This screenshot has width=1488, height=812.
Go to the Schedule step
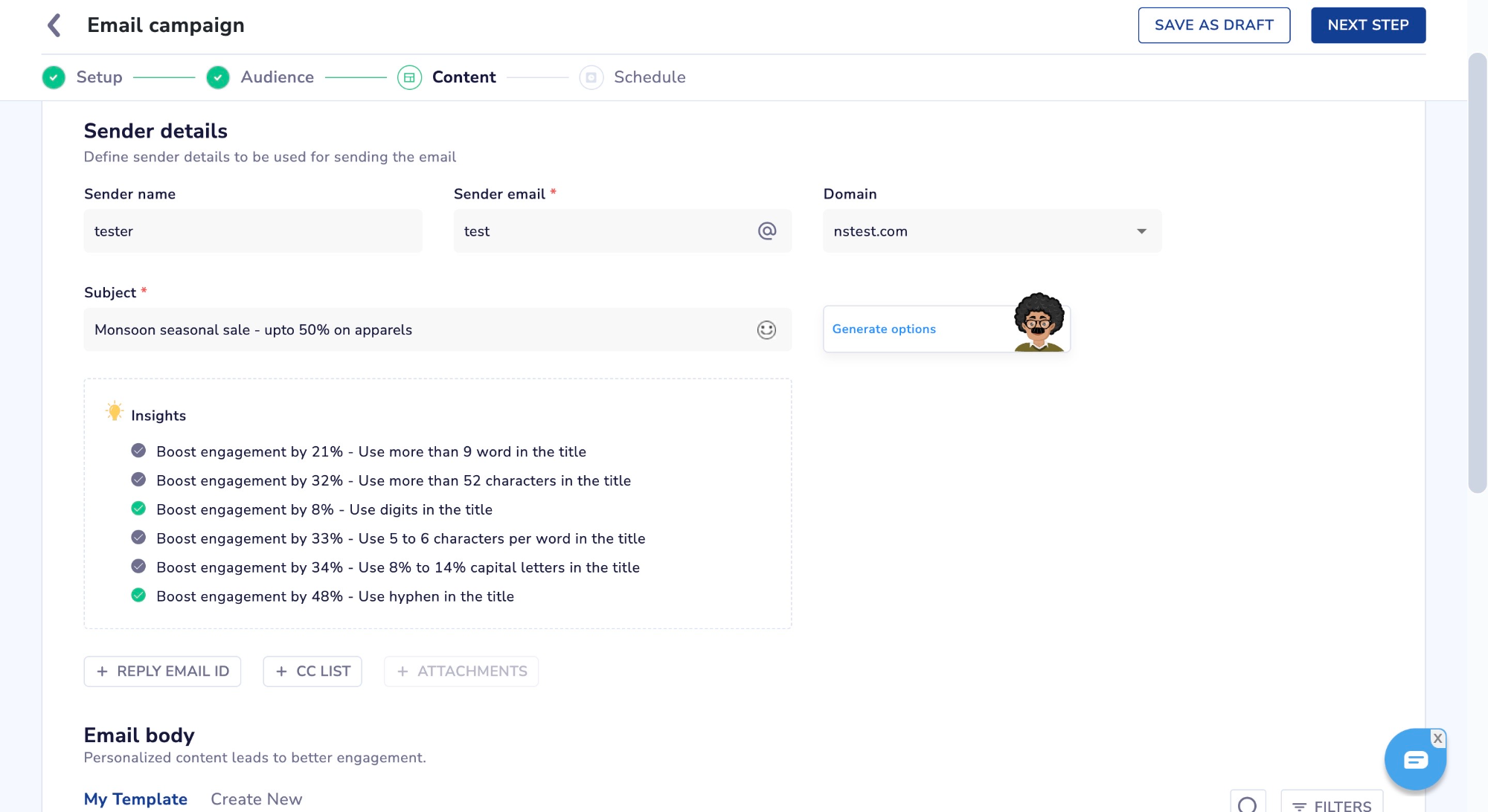tap(650, 77)
